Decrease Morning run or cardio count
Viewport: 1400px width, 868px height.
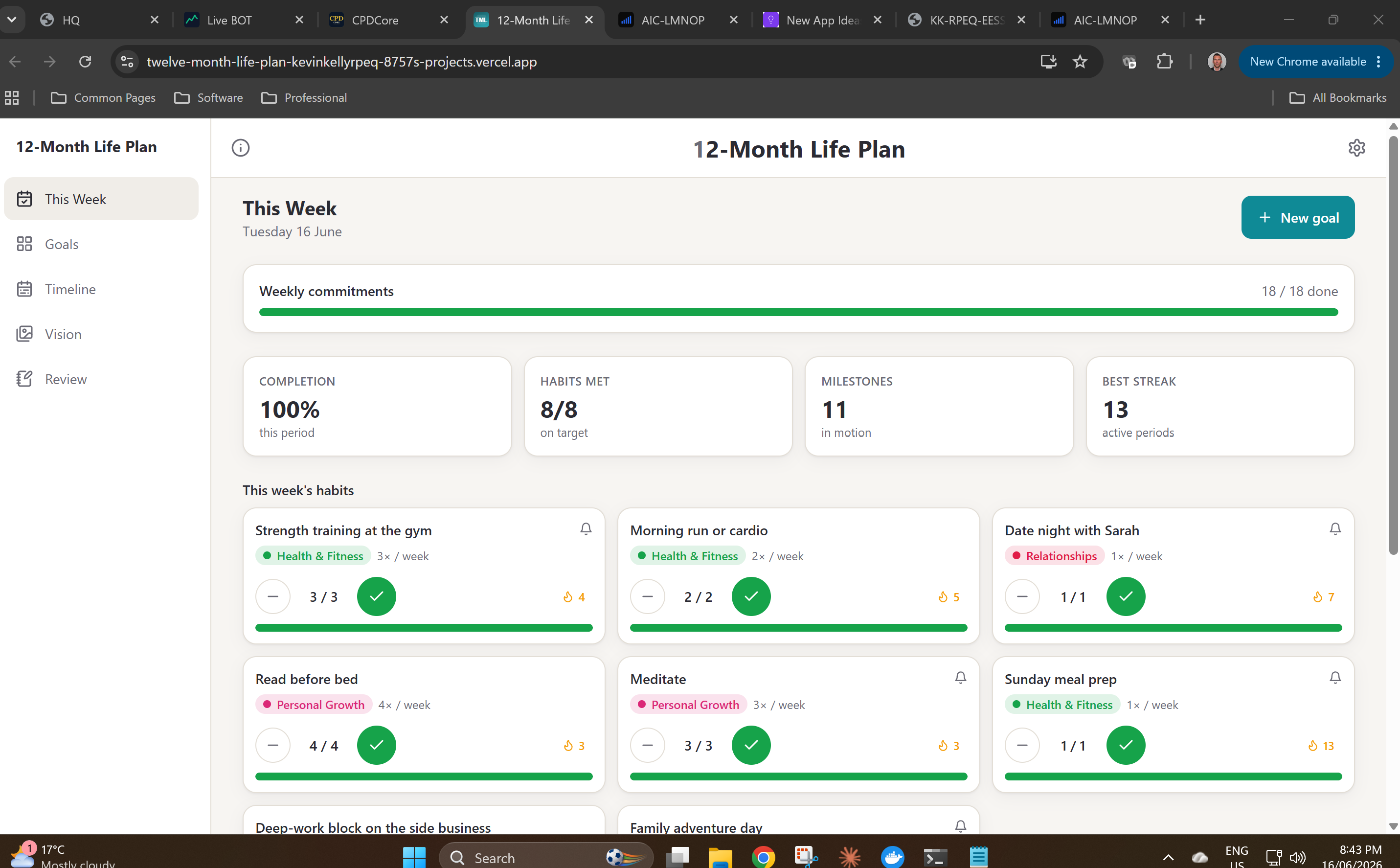(647, 596)
